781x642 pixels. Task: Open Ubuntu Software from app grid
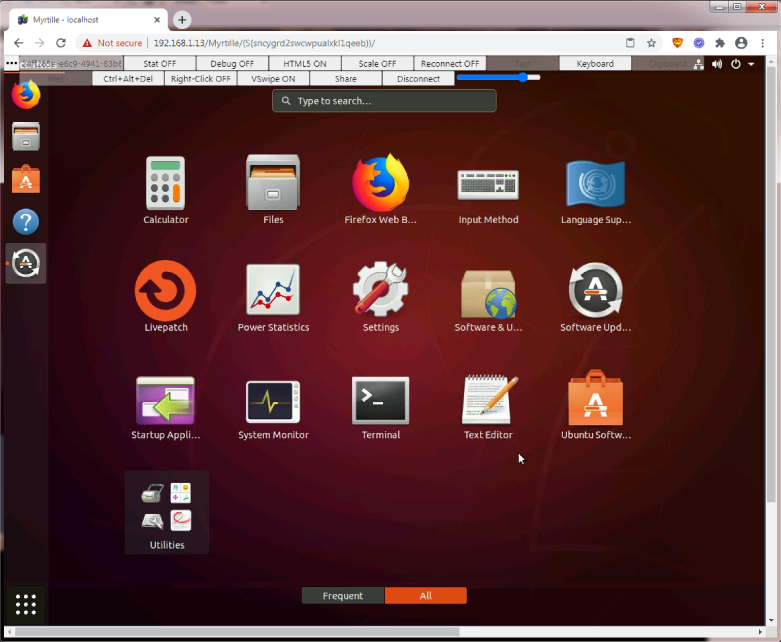pos(596,404)
